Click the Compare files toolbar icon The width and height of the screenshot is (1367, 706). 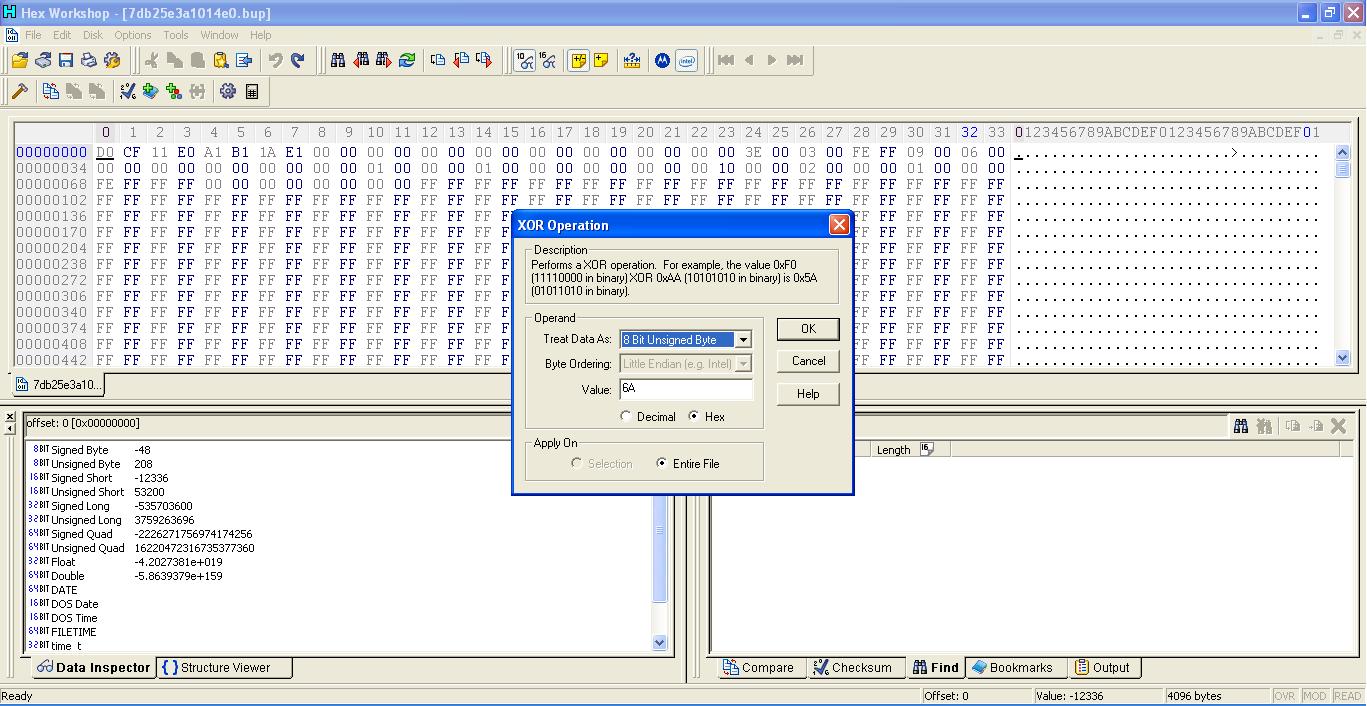point(51,91)
